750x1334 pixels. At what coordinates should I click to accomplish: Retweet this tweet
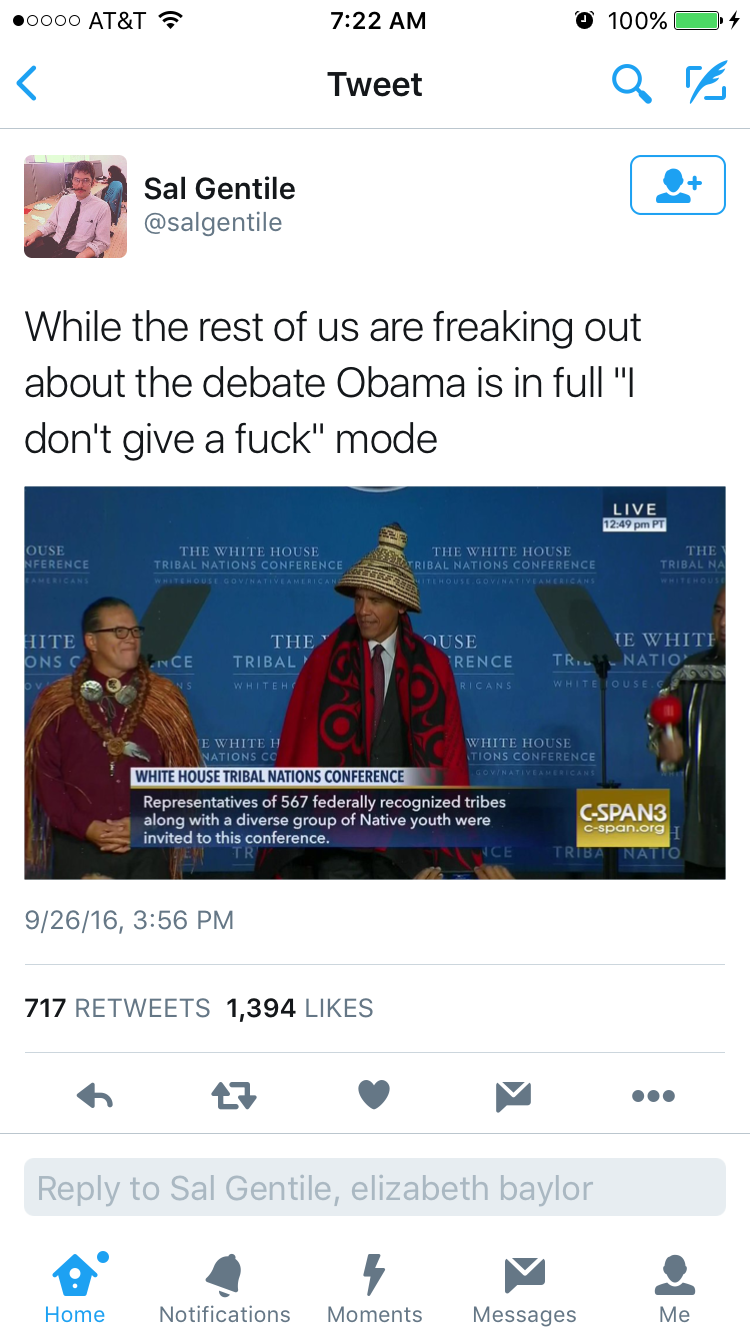click(234, 1096)
